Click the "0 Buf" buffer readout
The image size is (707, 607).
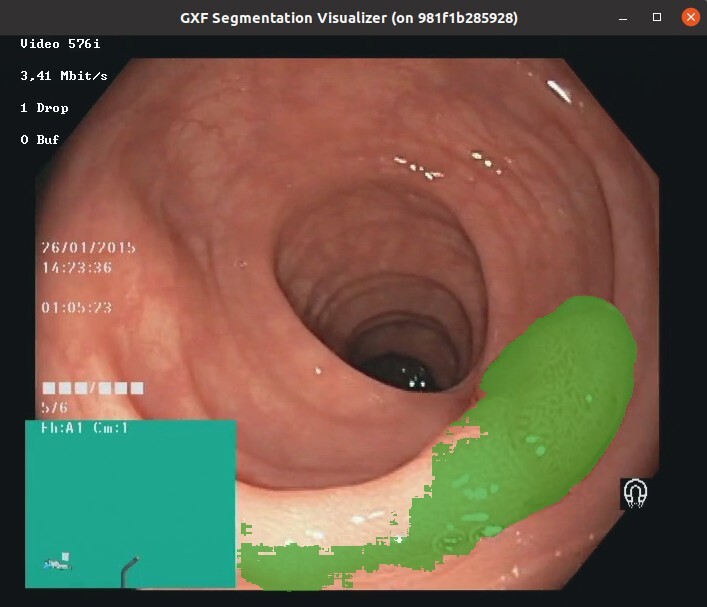coord(40,140)
